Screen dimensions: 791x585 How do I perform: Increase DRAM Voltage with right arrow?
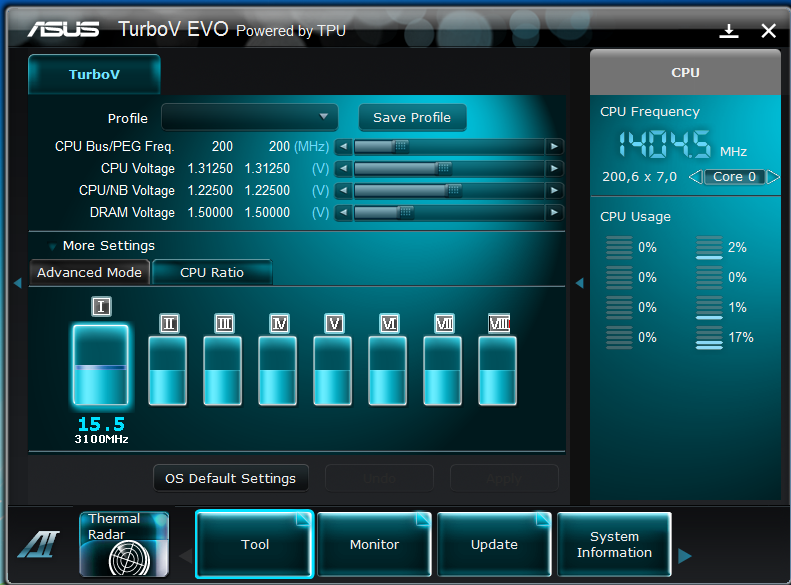554,212
